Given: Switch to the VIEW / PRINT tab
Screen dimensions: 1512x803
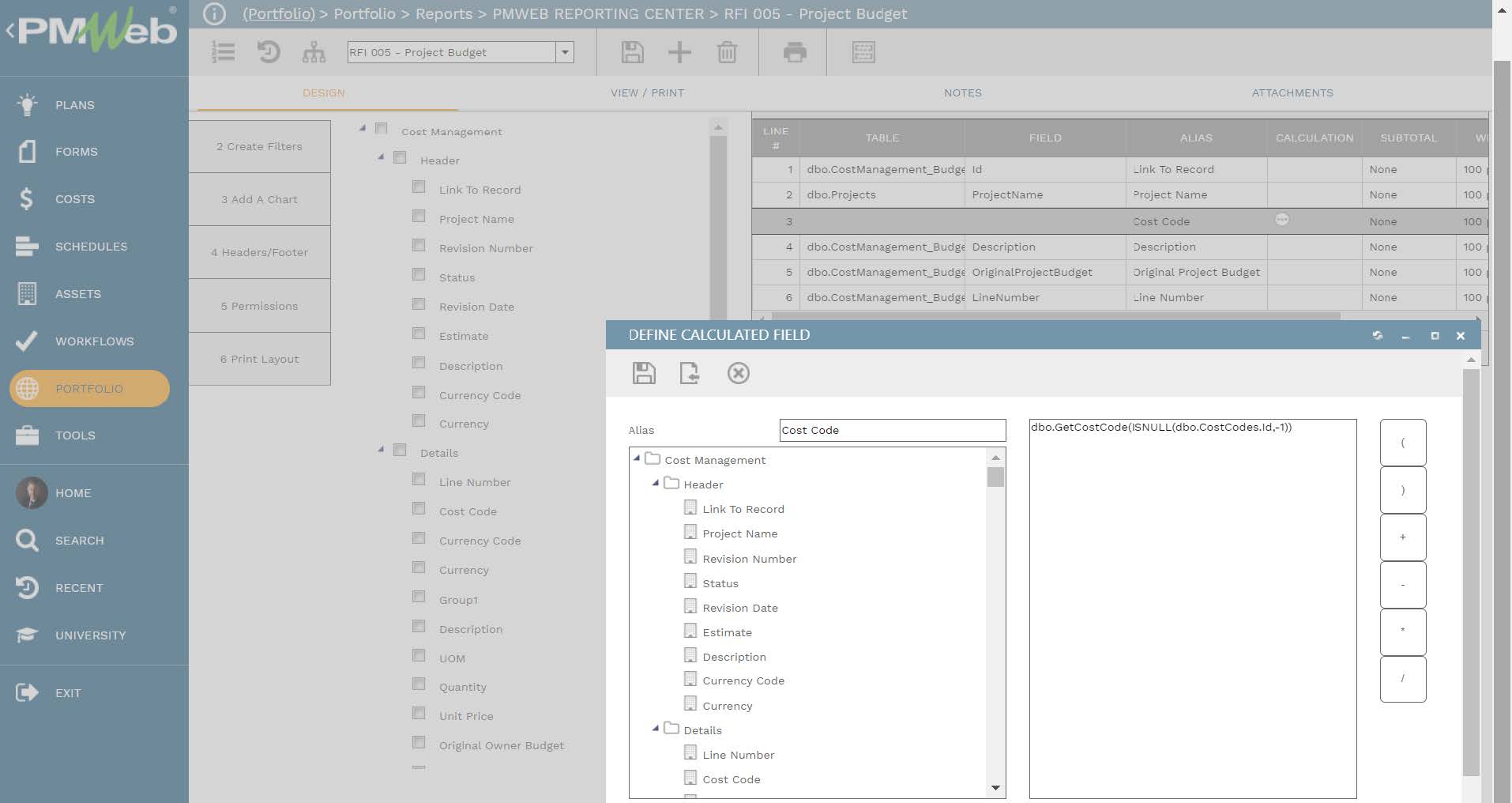Looking at the screenshot, I should [x=647, y=92].
